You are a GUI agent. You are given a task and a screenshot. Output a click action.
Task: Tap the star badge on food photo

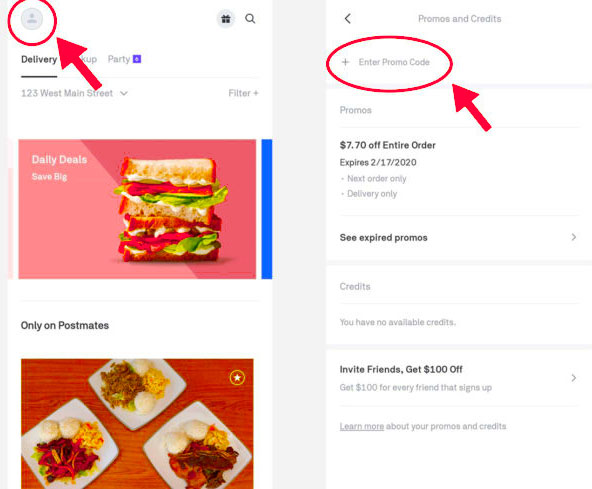pos(237,377)
